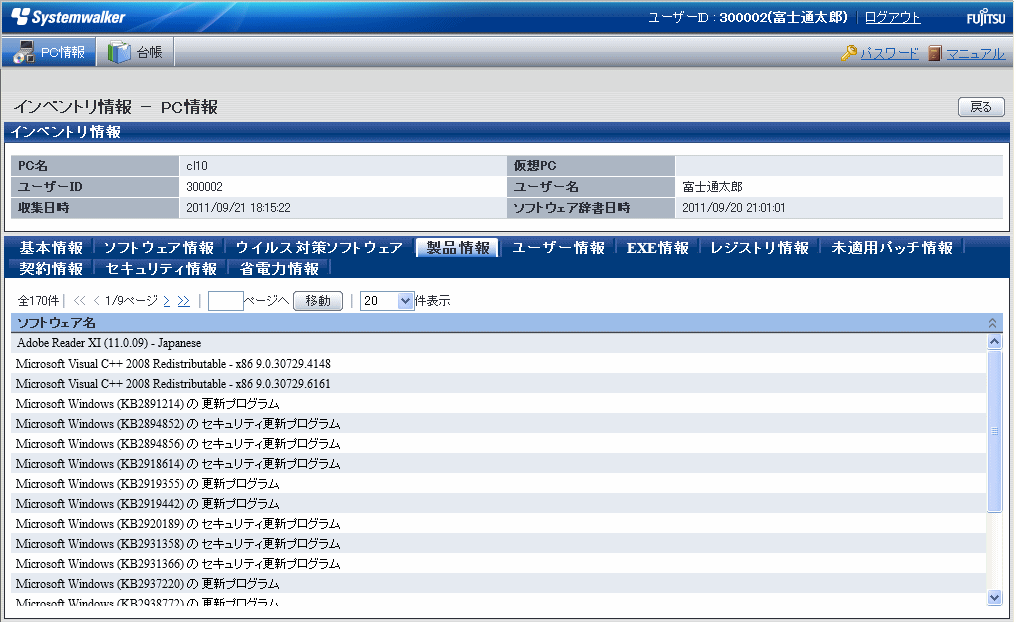
Task: Select the KB2894852 row
Action: pyautogui.click(x=499, y=424)
